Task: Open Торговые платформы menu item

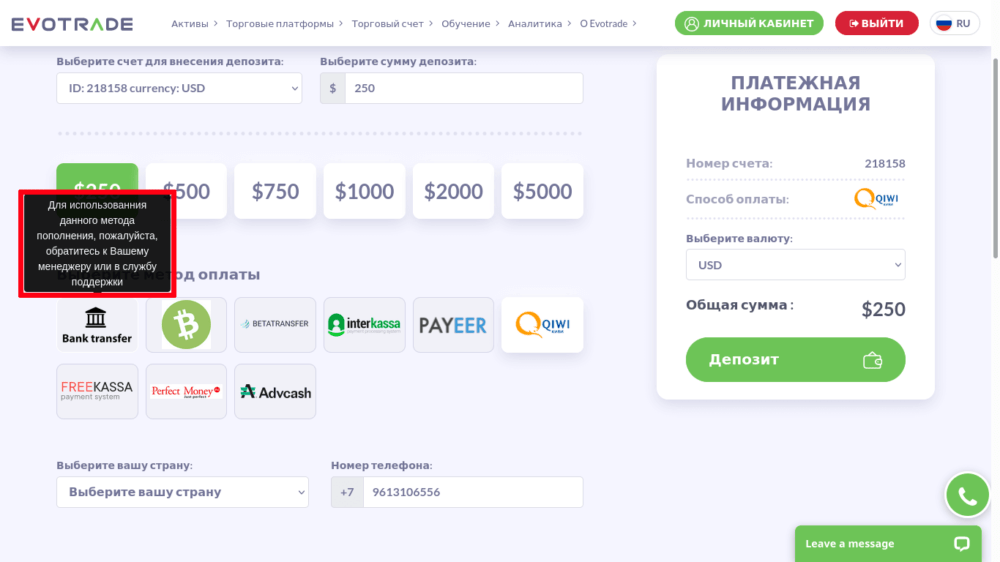Action: tap(279, 23)
